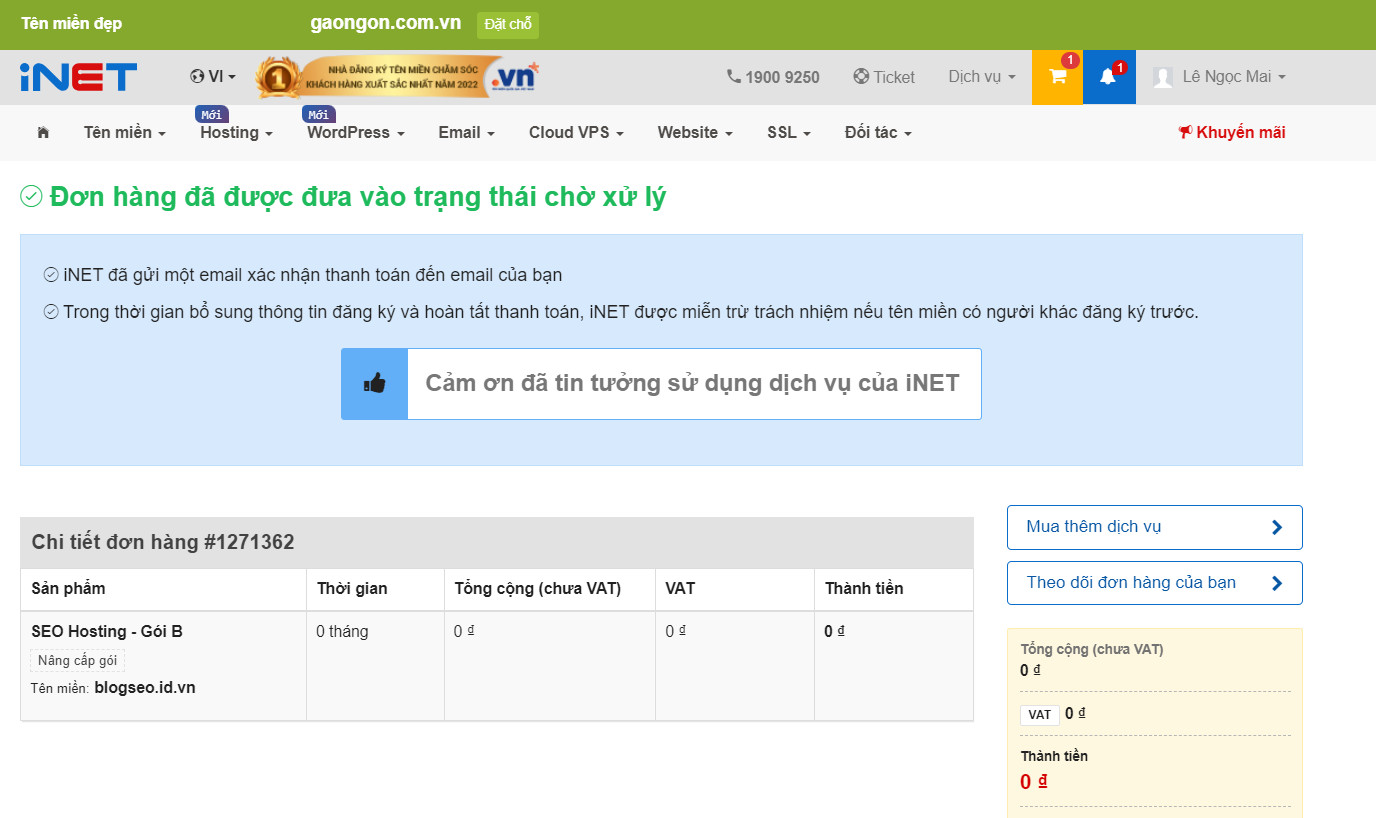The width and height of the screenshot is (1376, 818).
Task: Expand the Tên miền menu
Action: [125, 133]
